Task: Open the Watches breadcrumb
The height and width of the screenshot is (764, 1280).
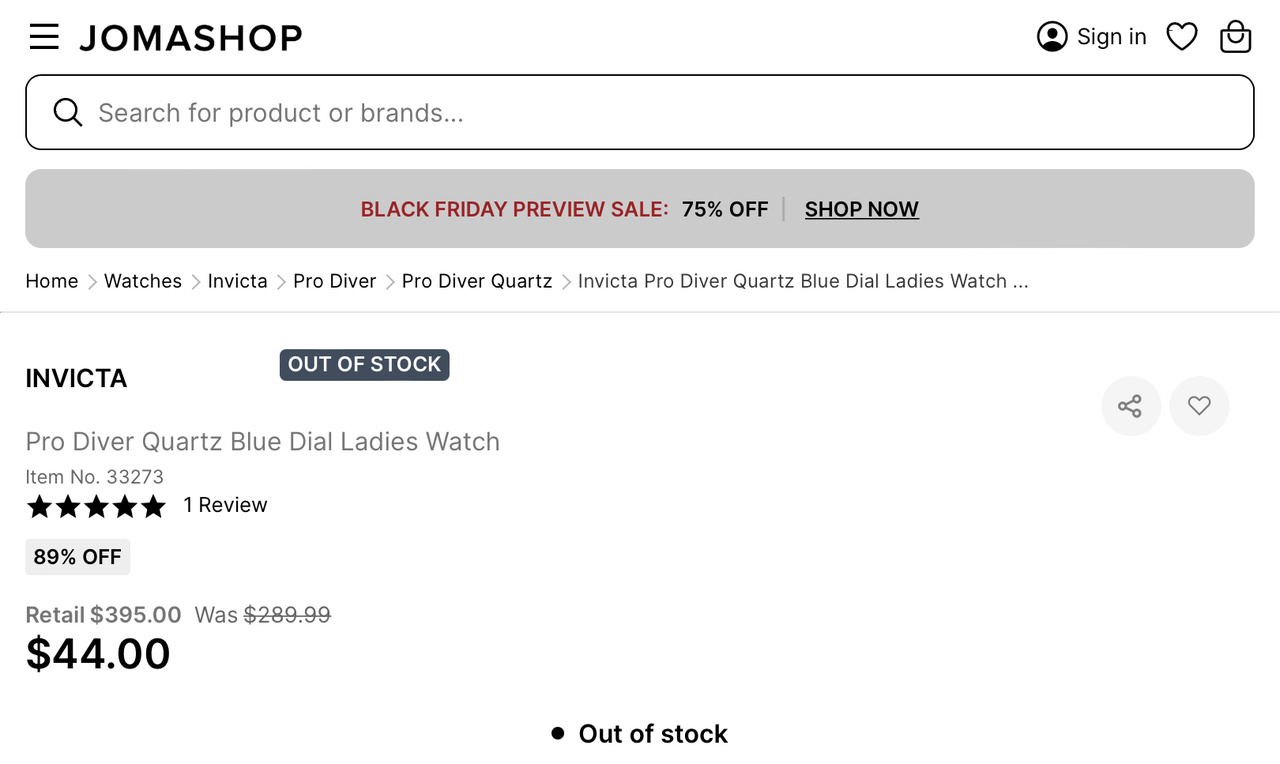Action: click(x=143, y=281)
